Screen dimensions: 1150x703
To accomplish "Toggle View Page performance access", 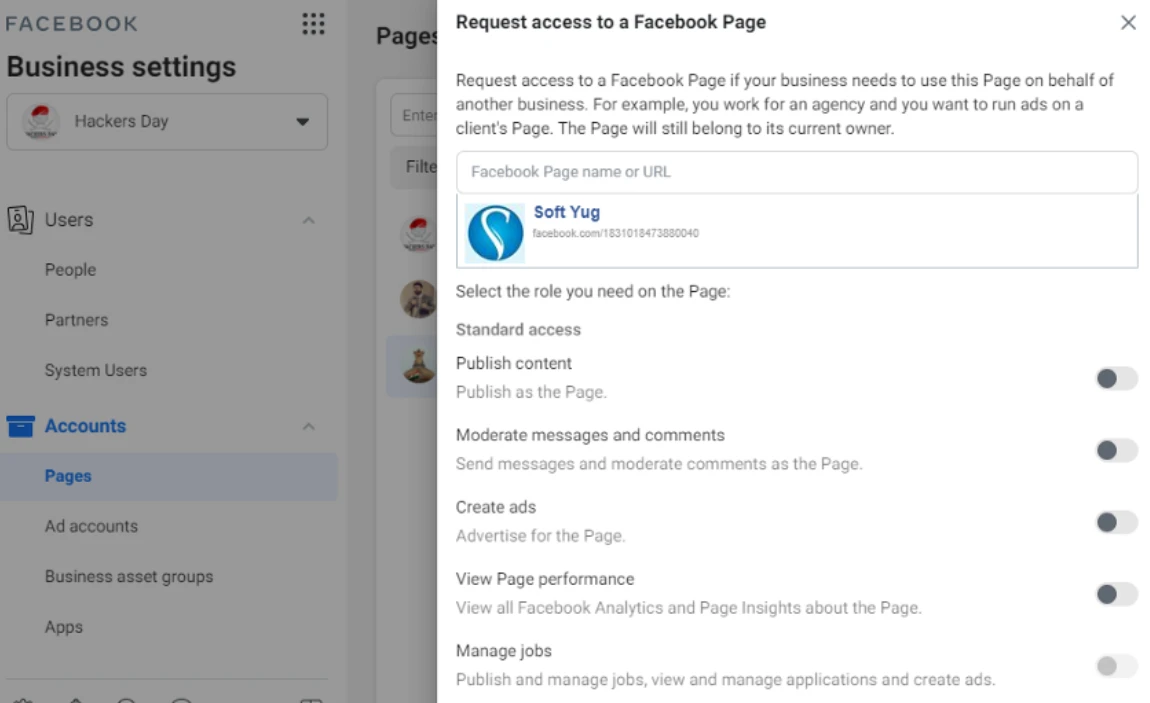I will pyautogui.click(x=1116, y=594).
